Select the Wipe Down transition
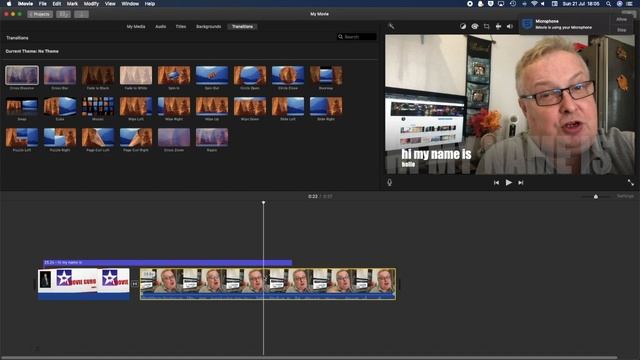This screenshot has width=640, height=360. click(x=250, y=107)
